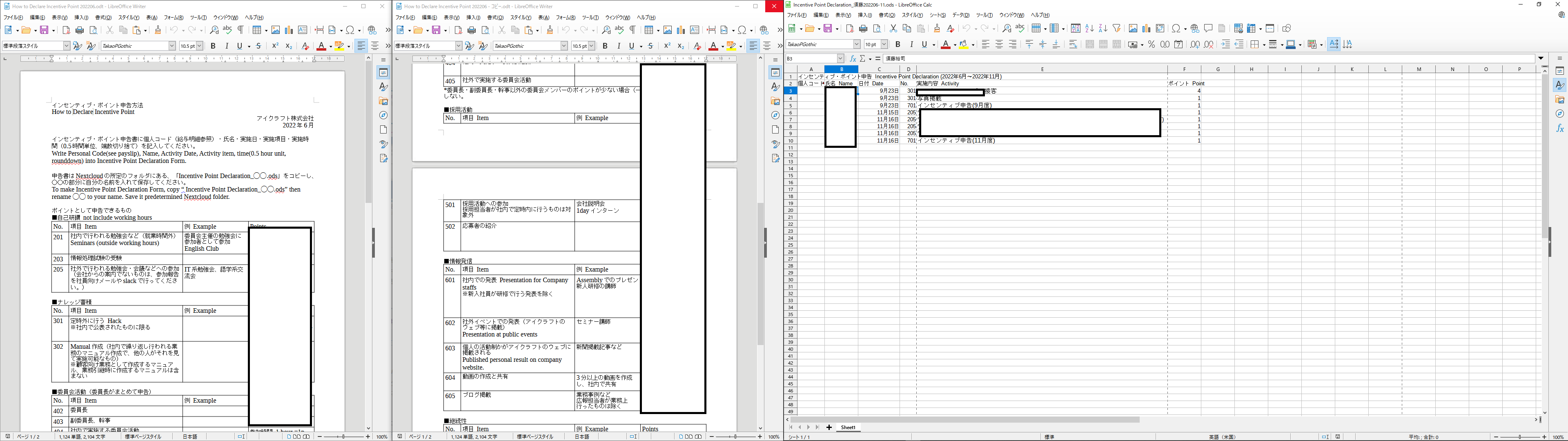1568x441 pixels.
Task: Open font size dropdown in middle Writer
Action: (592, 46)
